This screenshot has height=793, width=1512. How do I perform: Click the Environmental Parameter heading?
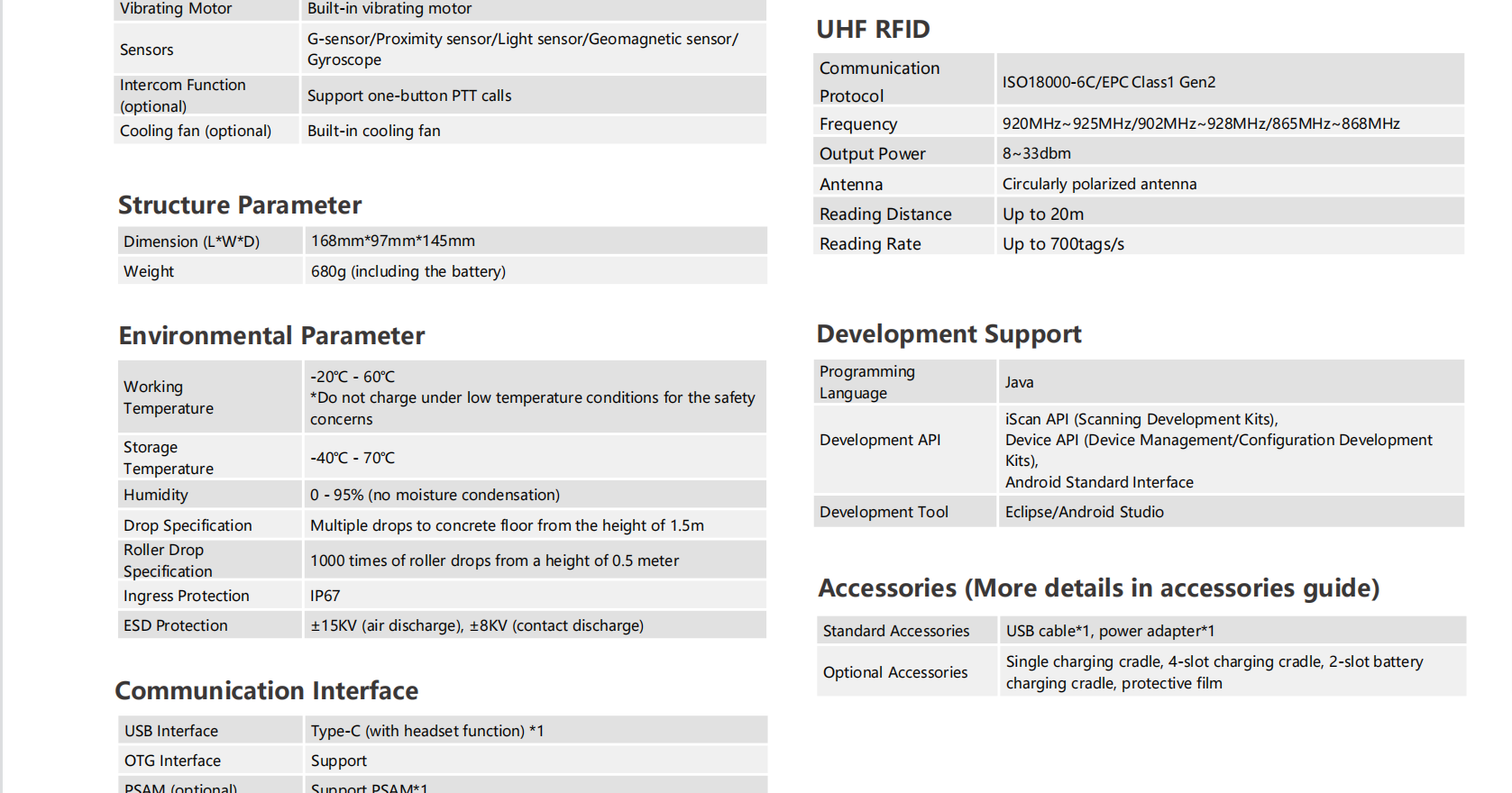tap(271, 336)
